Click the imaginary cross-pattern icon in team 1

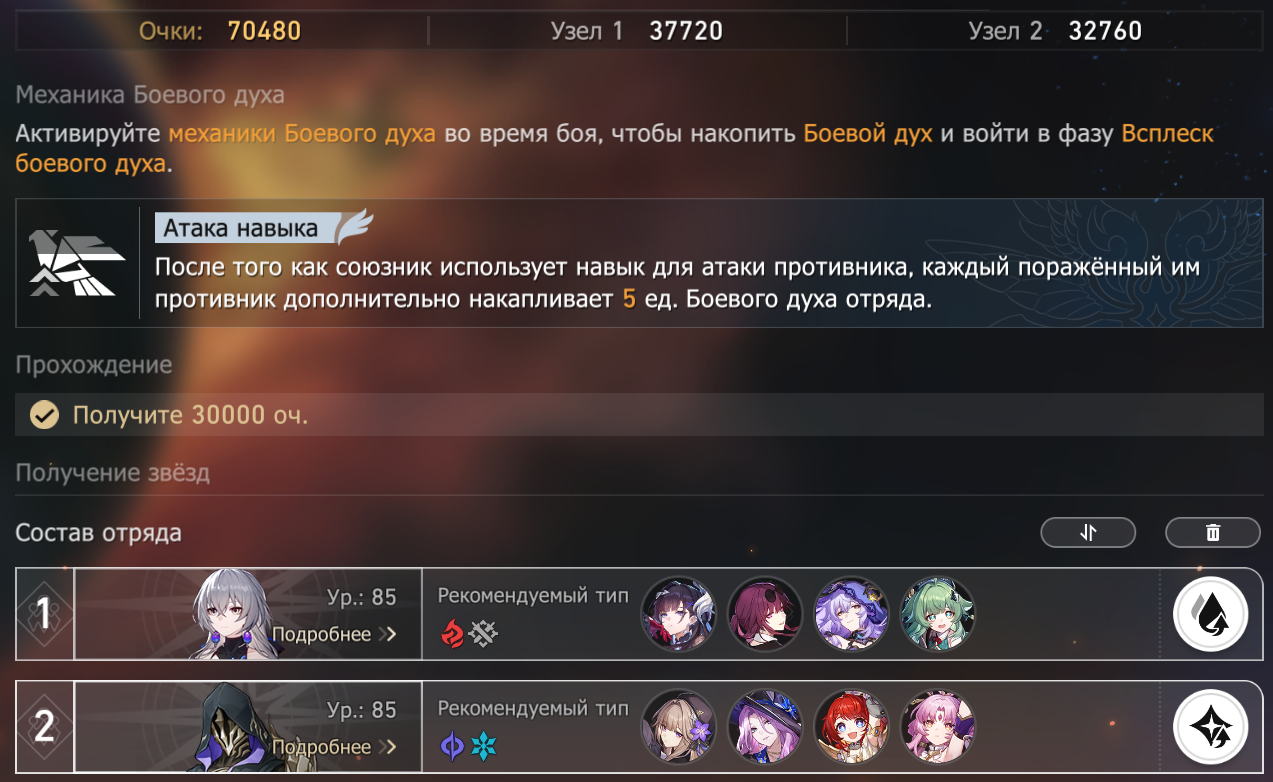click(484, 633)
